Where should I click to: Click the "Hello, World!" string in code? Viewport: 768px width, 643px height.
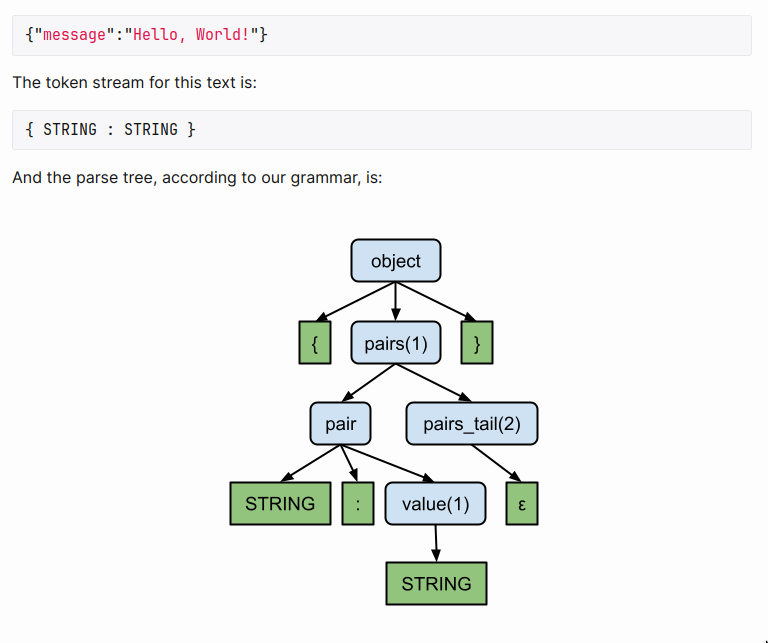pyautogui.click(x=195, y=35)
